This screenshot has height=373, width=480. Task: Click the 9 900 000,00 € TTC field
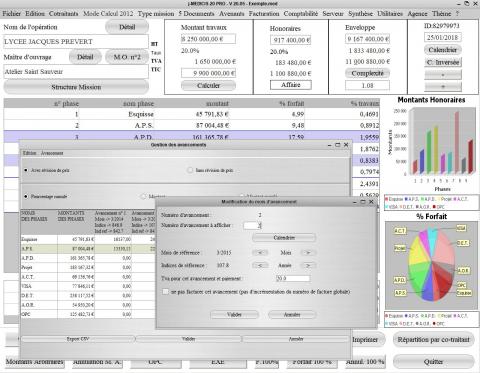click(208, 73)
